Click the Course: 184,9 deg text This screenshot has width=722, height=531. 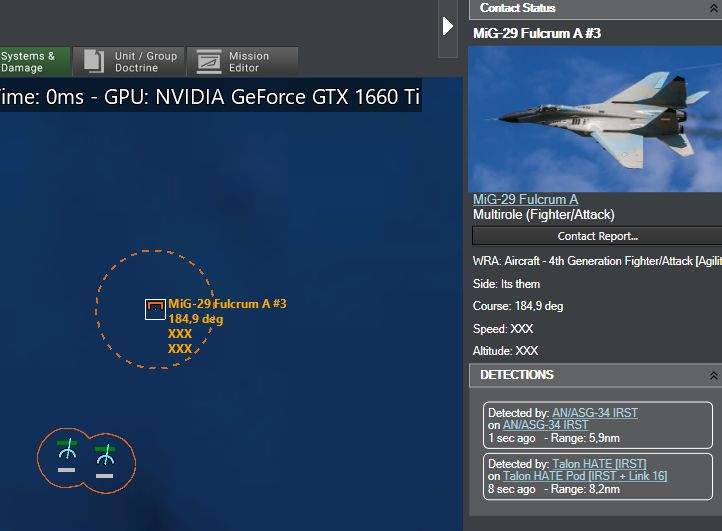(x=518, y=306)
